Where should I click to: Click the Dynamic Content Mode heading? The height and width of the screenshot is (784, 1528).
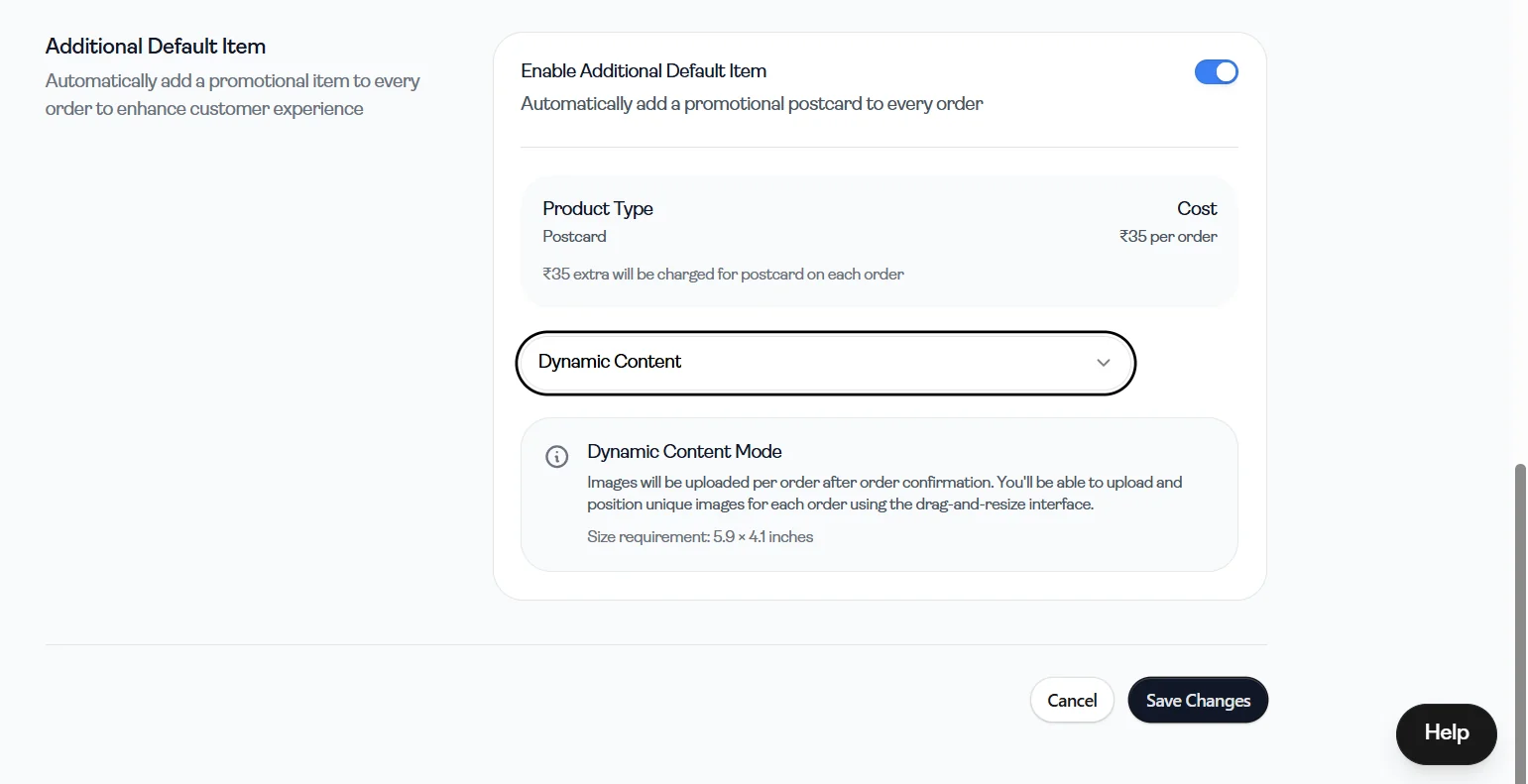pyautogui.click(x=684, y=452)
